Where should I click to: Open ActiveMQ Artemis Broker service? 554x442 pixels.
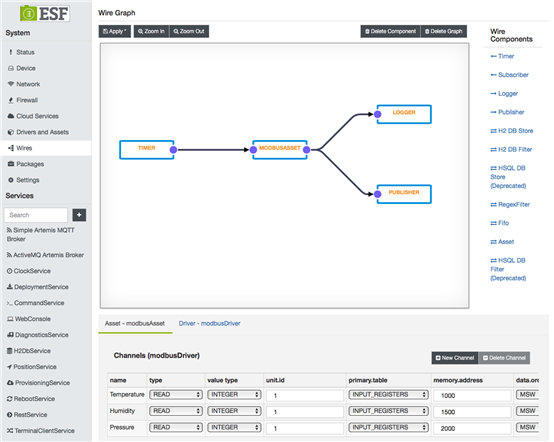(45, 255)
